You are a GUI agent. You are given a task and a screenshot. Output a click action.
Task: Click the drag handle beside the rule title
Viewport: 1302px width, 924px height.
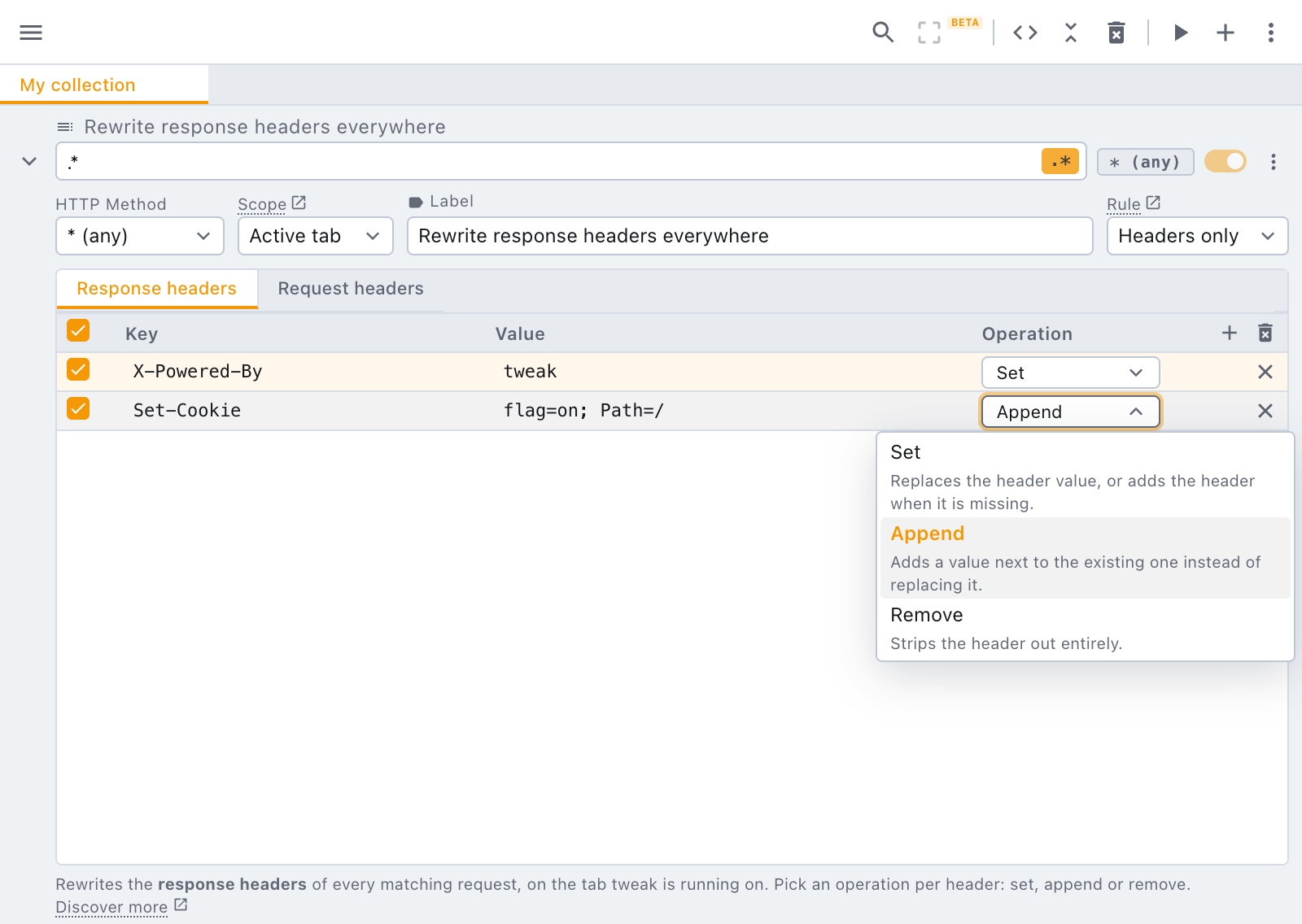click(65, 127)
